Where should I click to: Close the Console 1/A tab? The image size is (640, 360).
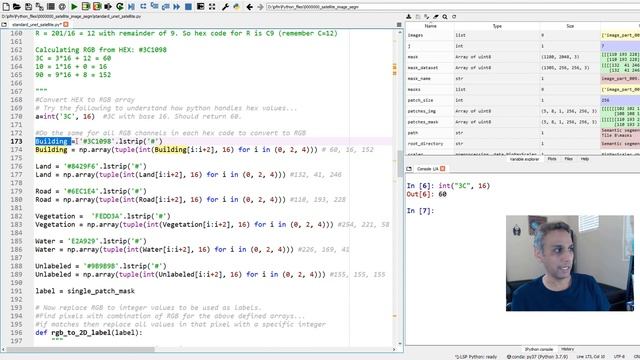[442, 169]
